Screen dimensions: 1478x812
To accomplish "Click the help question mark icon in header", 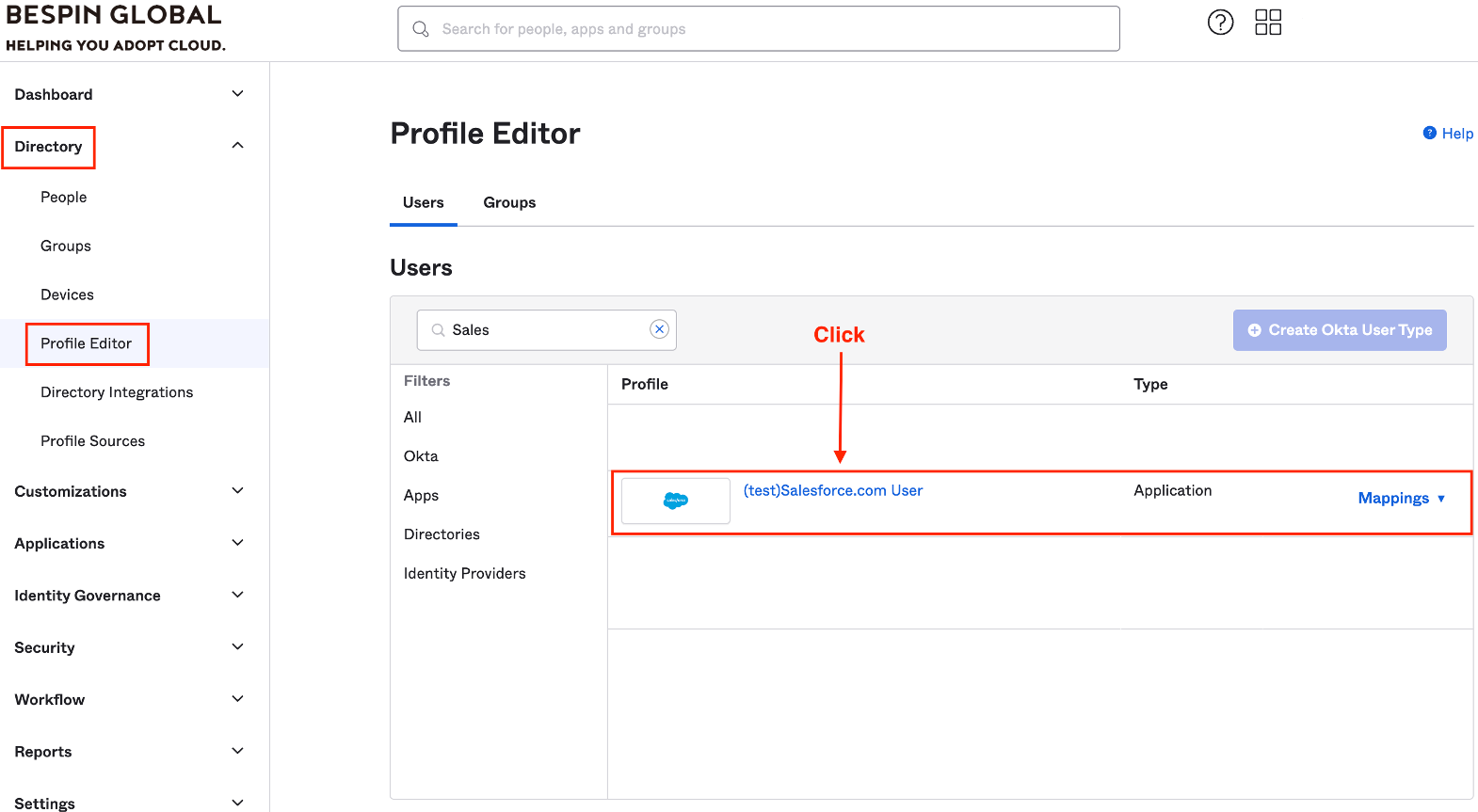I will tap(1220, 23).
